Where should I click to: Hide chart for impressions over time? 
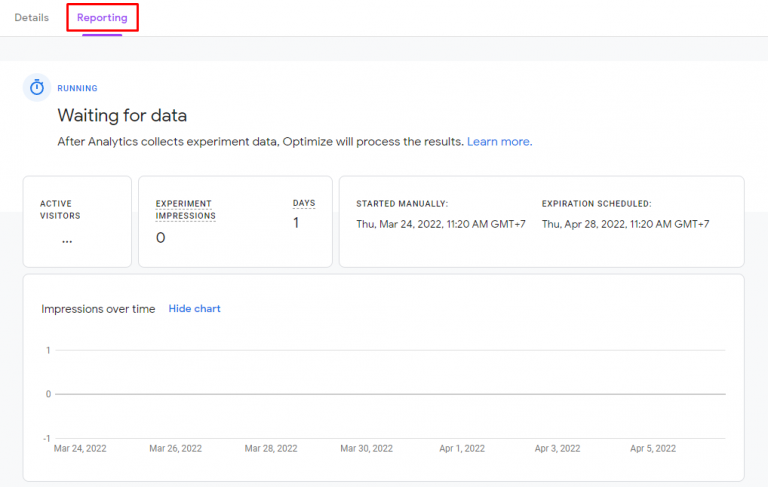pos(194,309)
